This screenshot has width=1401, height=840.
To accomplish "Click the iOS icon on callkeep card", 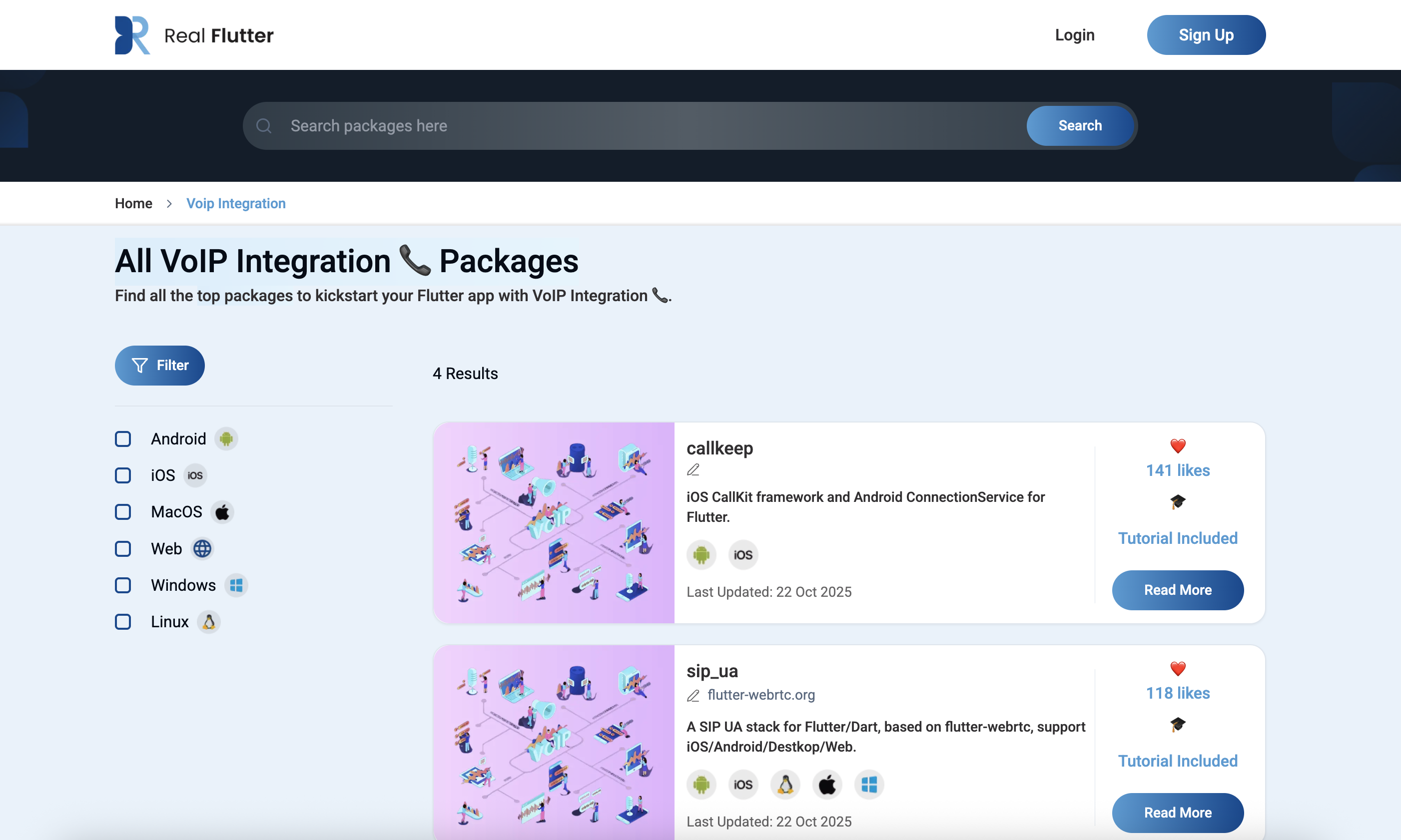I will 742,555.
